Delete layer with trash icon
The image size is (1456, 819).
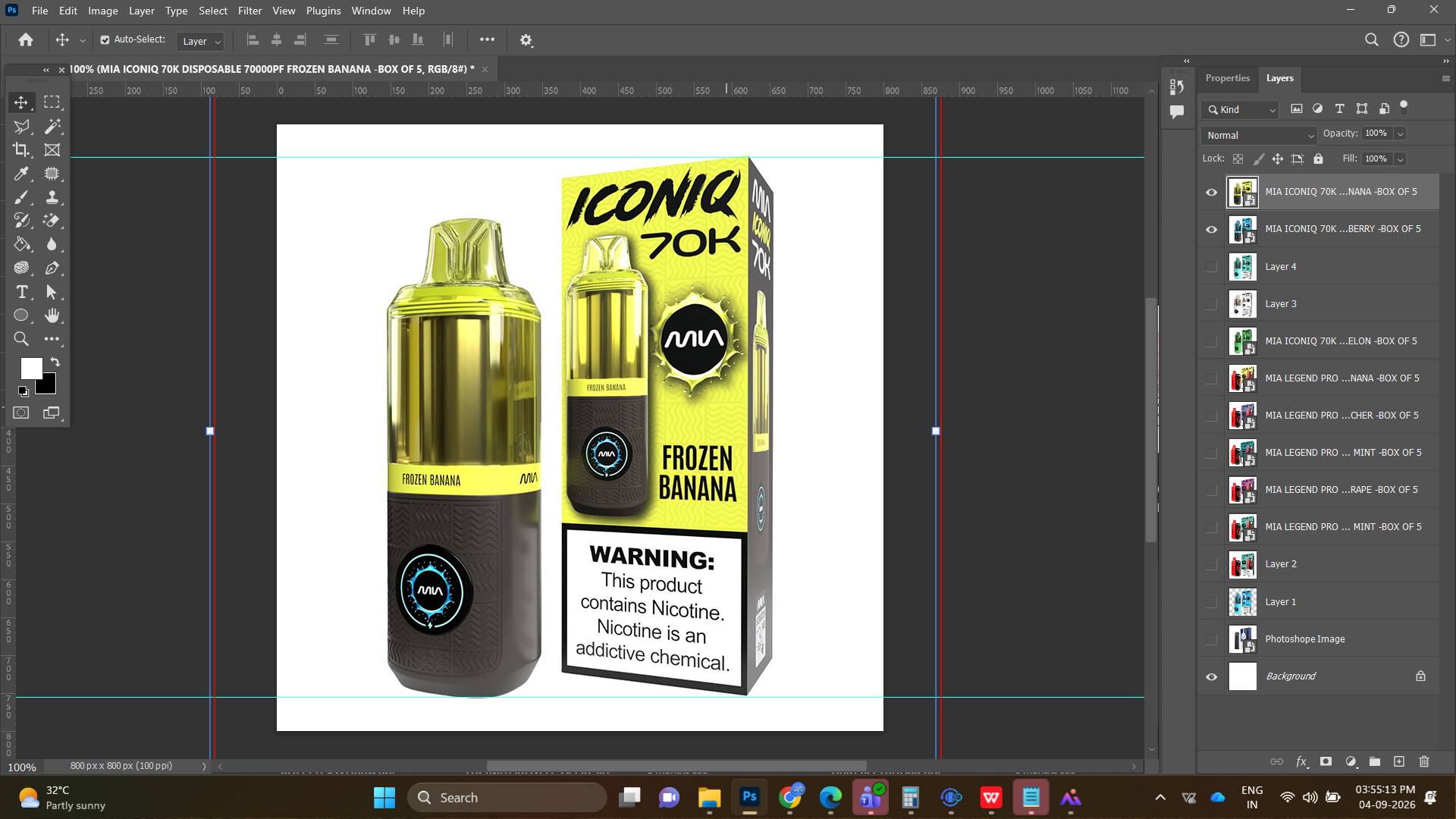(x=1423, y=761)
